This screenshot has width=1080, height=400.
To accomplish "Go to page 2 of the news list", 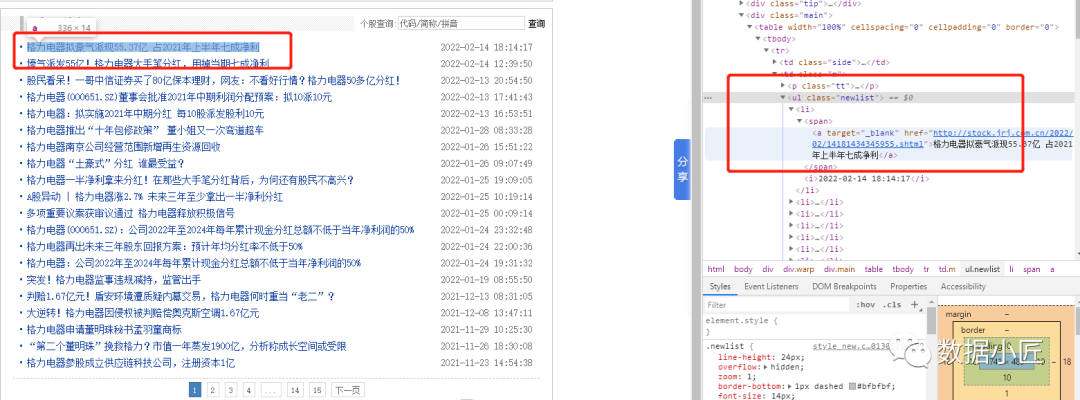I will tap(212, 390).
